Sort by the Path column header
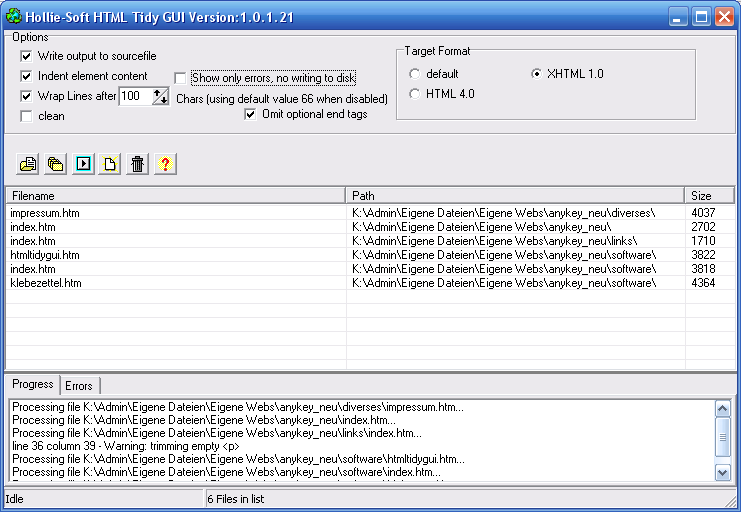 click(515, 196)
